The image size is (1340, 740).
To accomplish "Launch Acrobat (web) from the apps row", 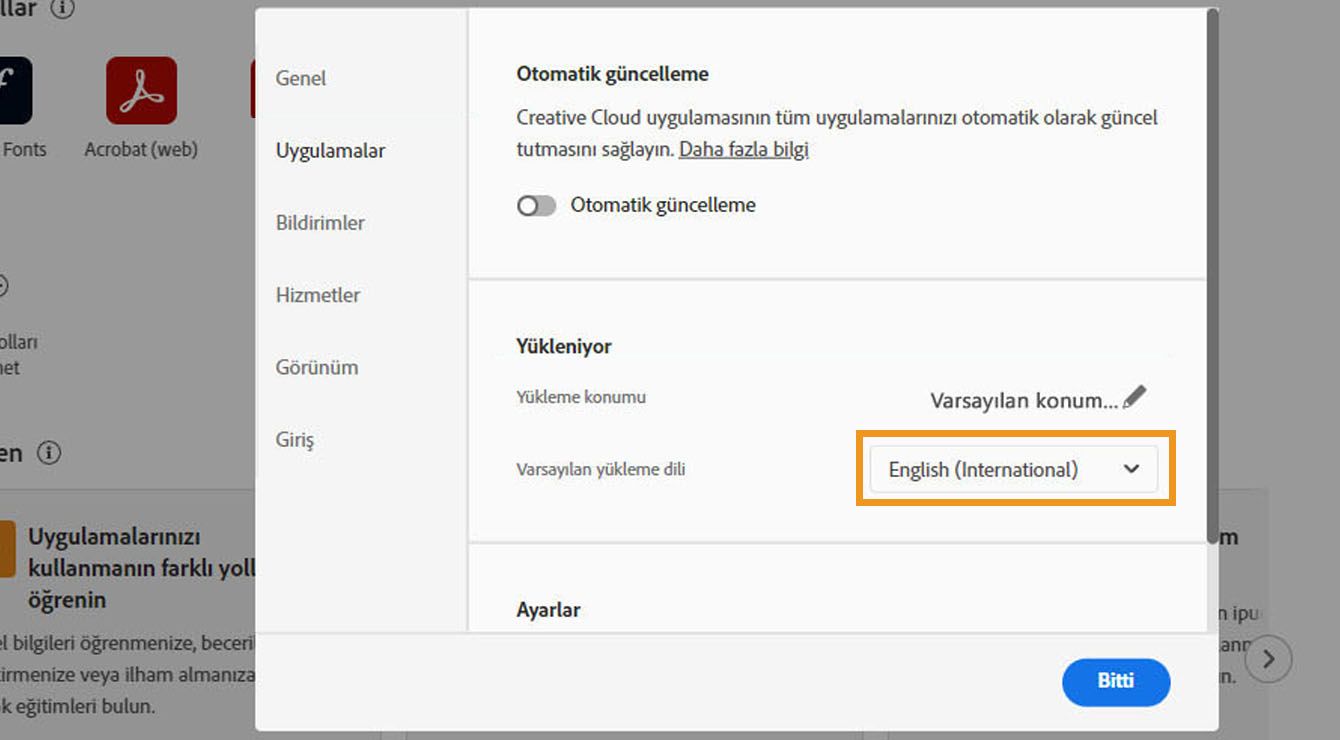I will click(x=140, y=88).
